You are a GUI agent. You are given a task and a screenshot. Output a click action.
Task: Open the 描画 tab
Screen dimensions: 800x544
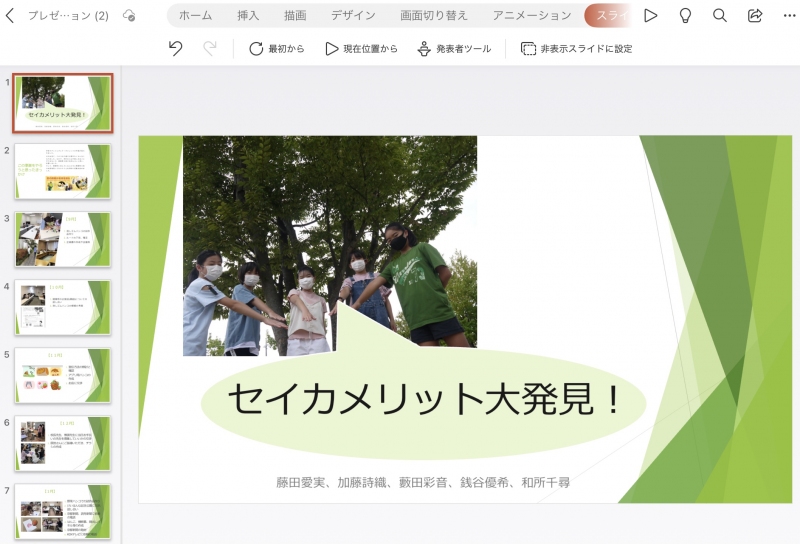[x=295, y=16]
